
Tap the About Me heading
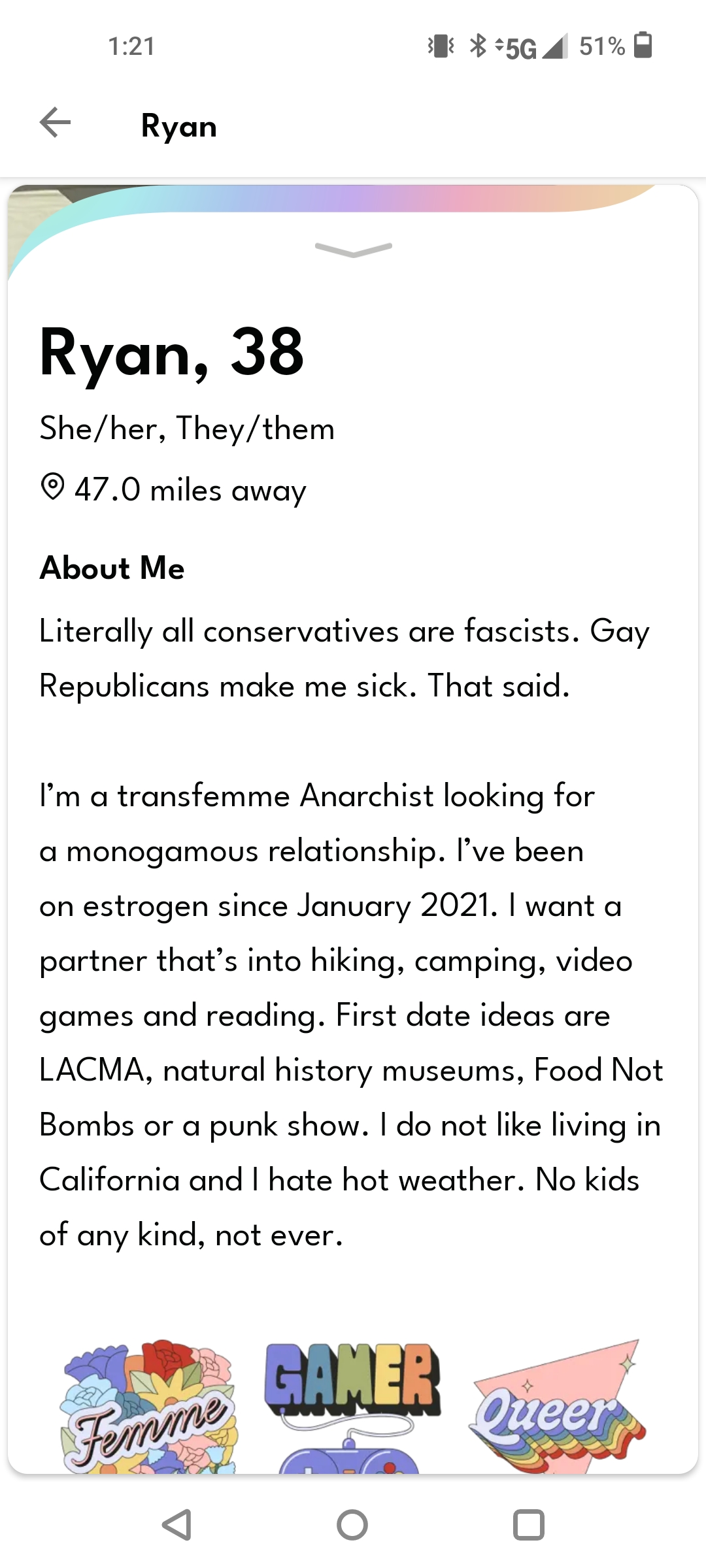tap(112, 568)
